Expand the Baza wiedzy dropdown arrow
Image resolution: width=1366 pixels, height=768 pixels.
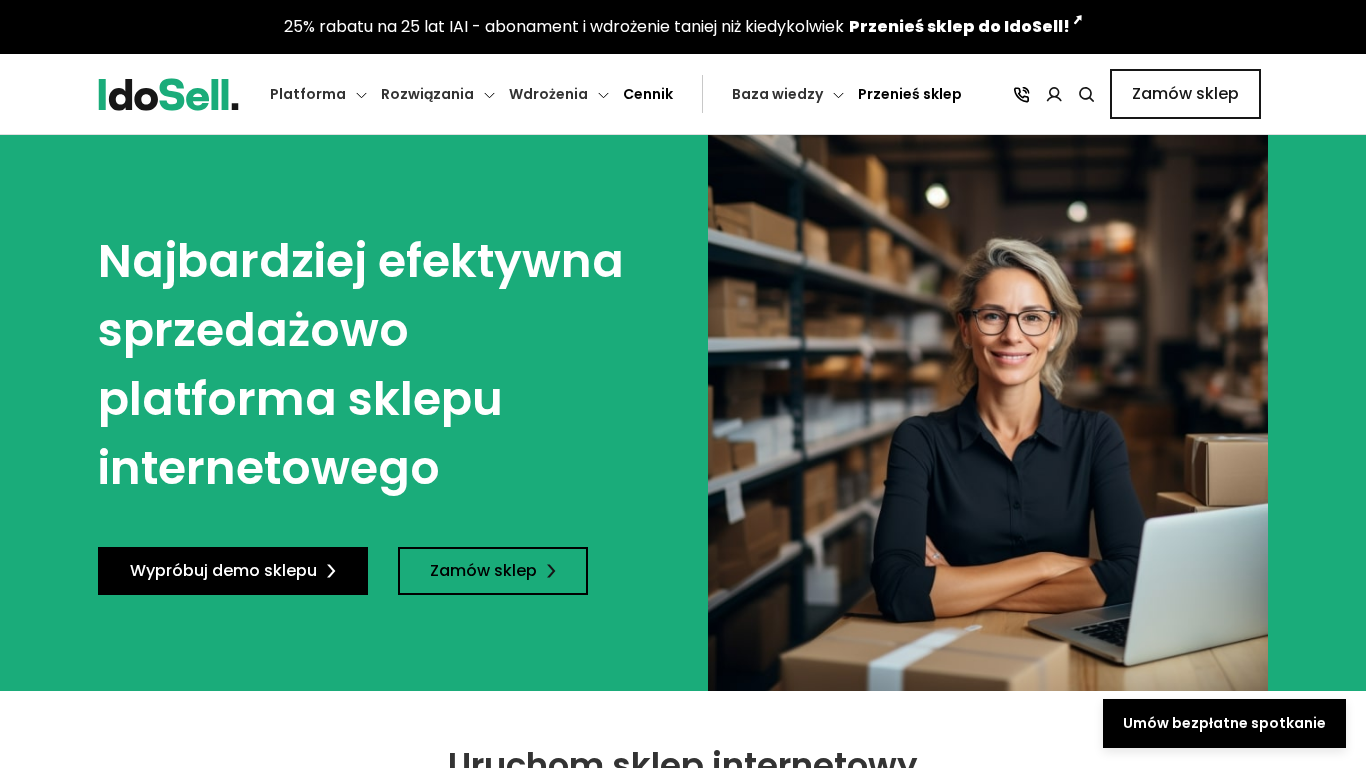tap(838, 95)
